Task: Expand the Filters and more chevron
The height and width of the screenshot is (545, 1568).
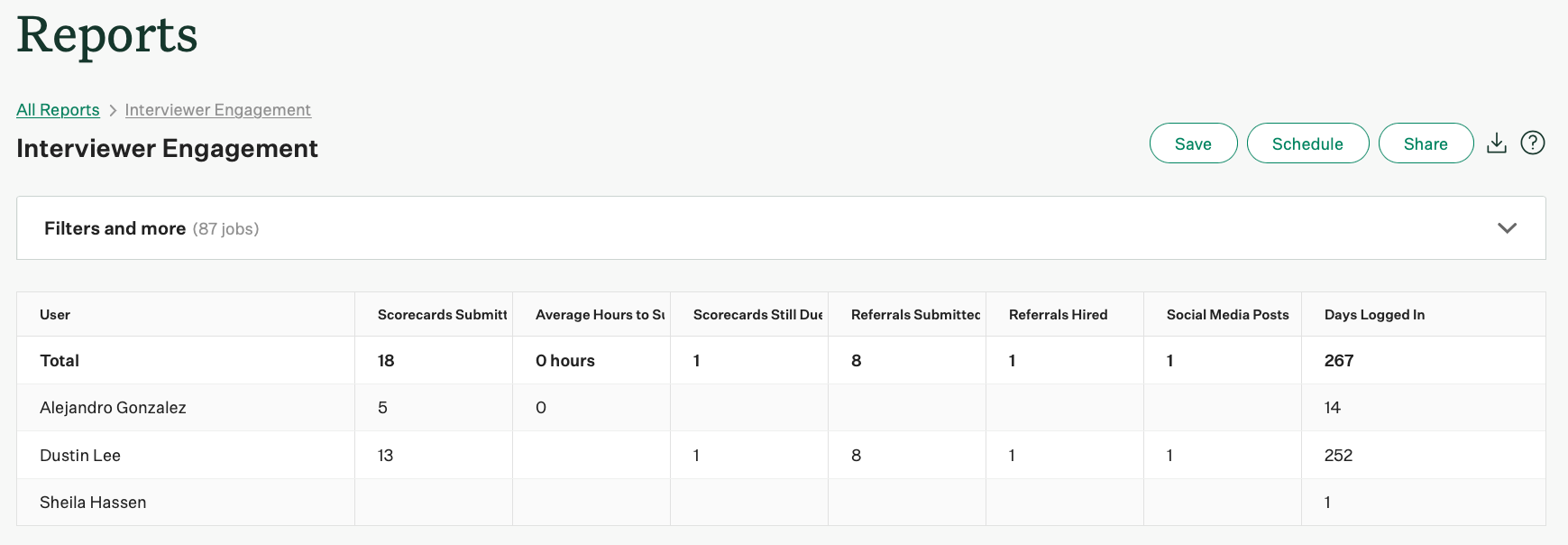Action: point(1507,228)
